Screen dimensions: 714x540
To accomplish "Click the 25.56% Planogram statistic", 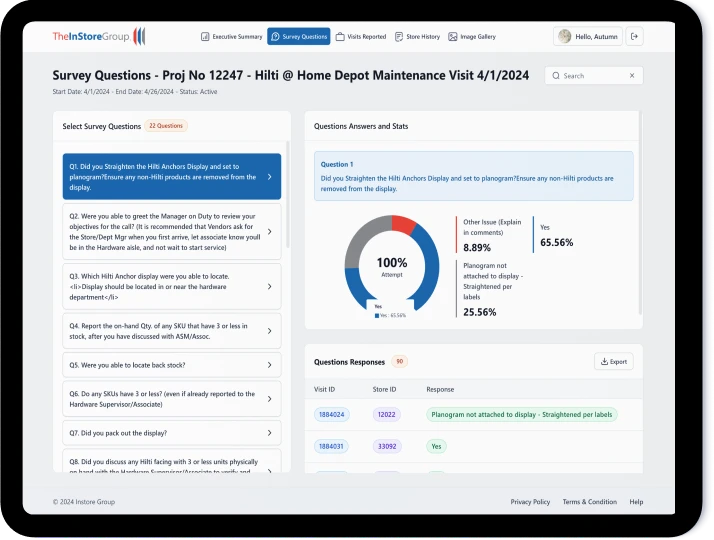I will [x=479, y=312].
